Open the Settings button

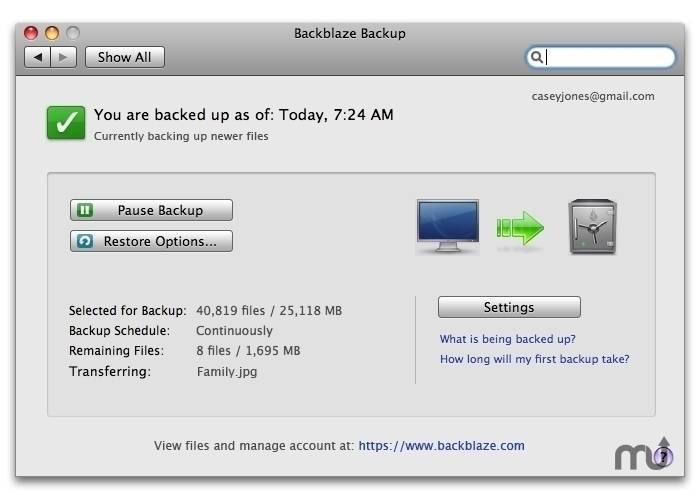[x=509, y=307]
